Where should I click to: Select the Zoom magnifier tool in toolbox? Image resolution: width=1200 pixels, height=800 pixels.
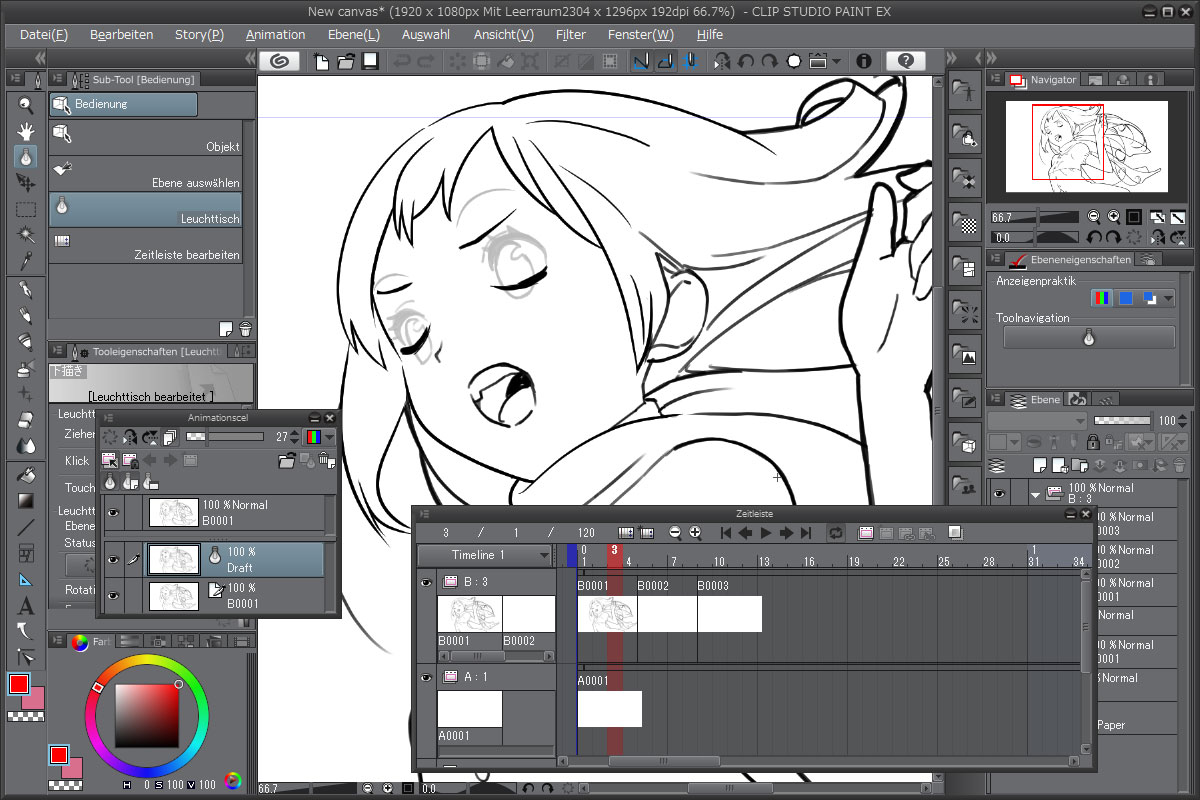[x=26, y=105]
